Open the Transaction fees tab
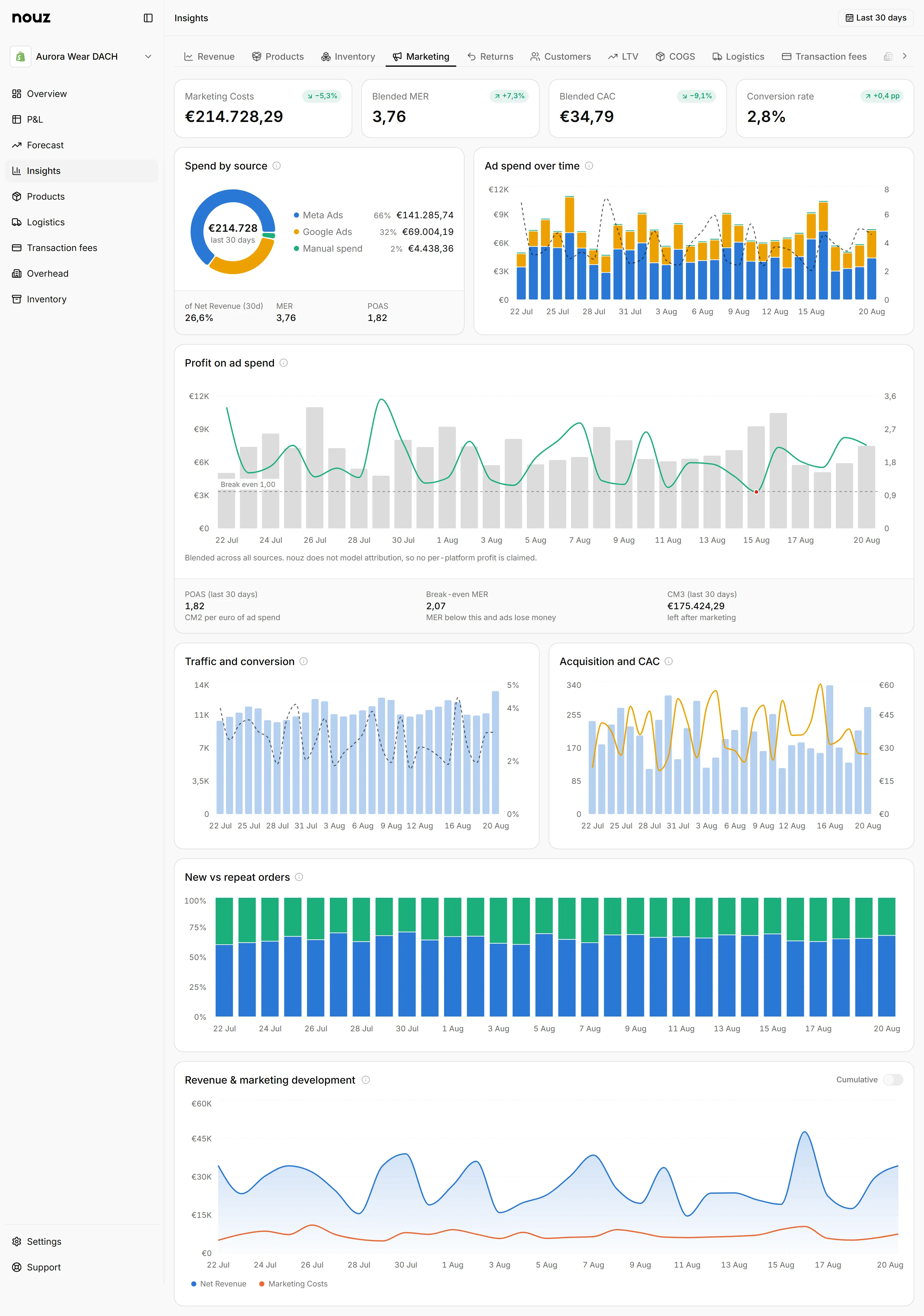924x1316 pixels. [824, 57]
